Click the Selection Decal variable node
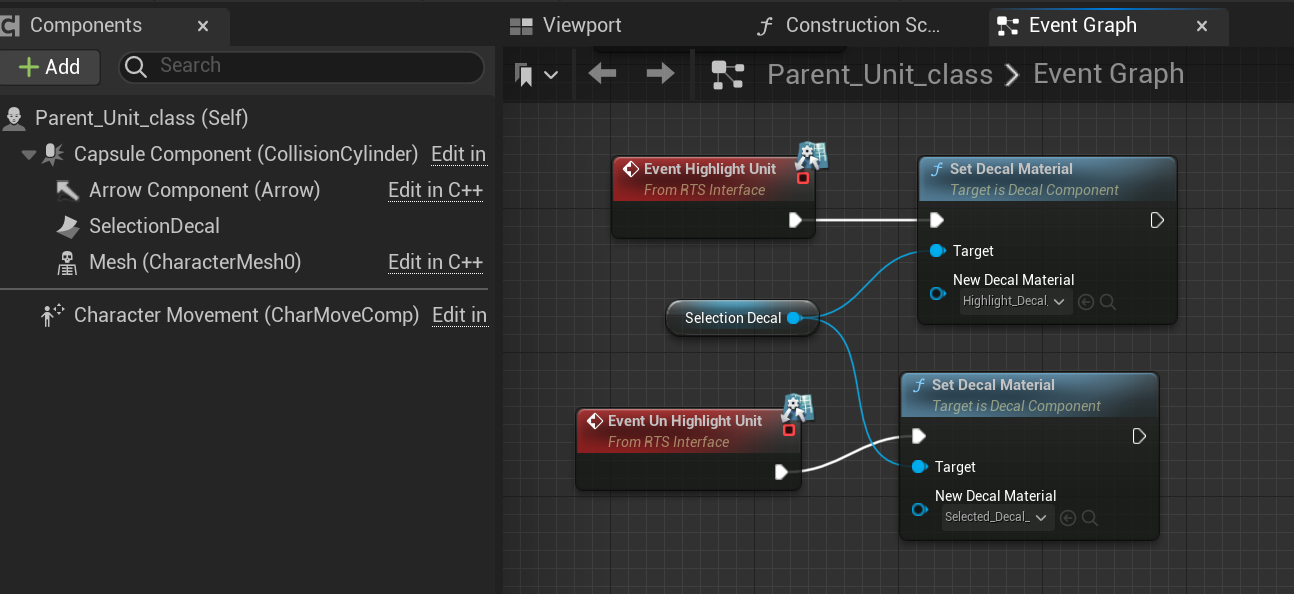 coord(732,318)
